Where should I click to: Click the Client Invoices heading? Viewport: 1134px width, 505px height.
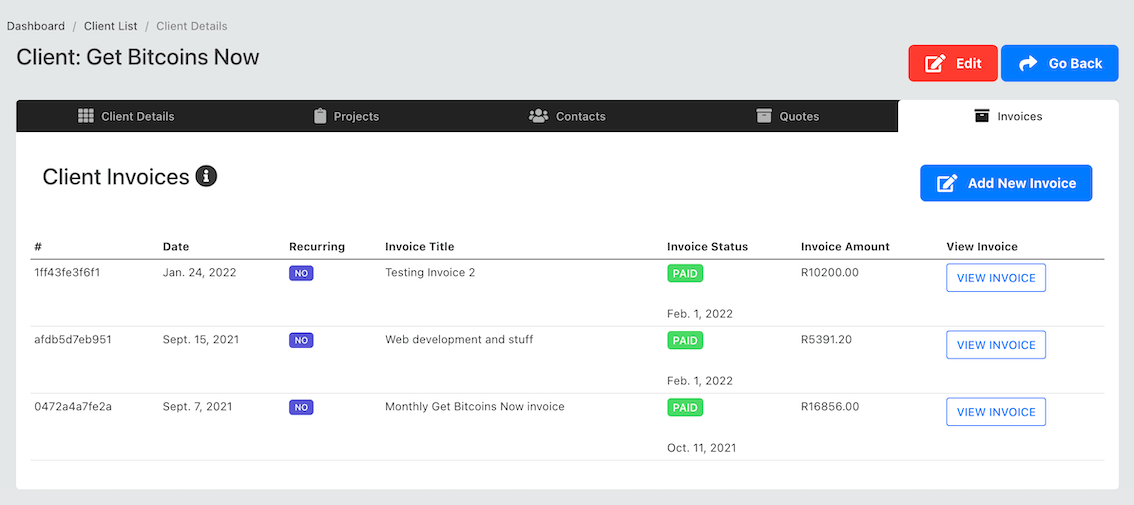(x=116, y=177)
